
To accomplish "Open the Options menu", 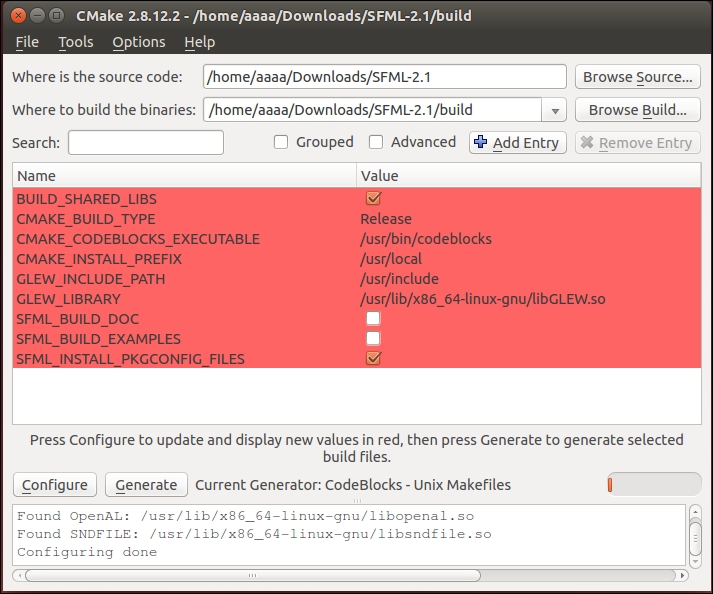I will (x=139, y=42).
